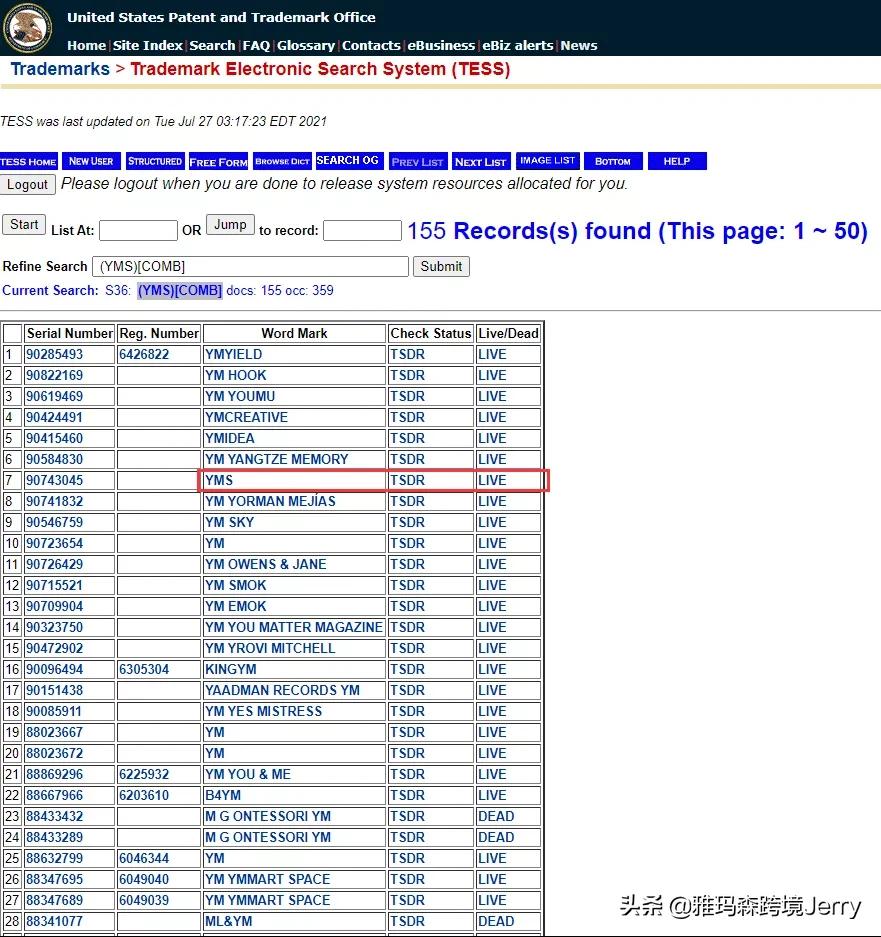Click the New User button
This screenshot has width=881, height=937.
(91, 161)
